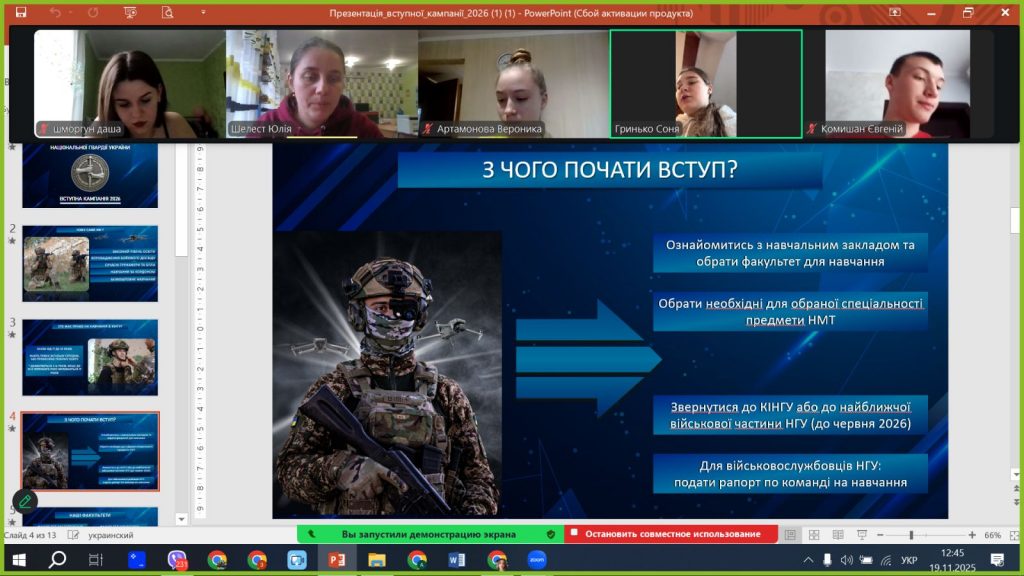
Task: Click the Undo arrow in Quick Access Toolbar
Action: click(55, 13)
